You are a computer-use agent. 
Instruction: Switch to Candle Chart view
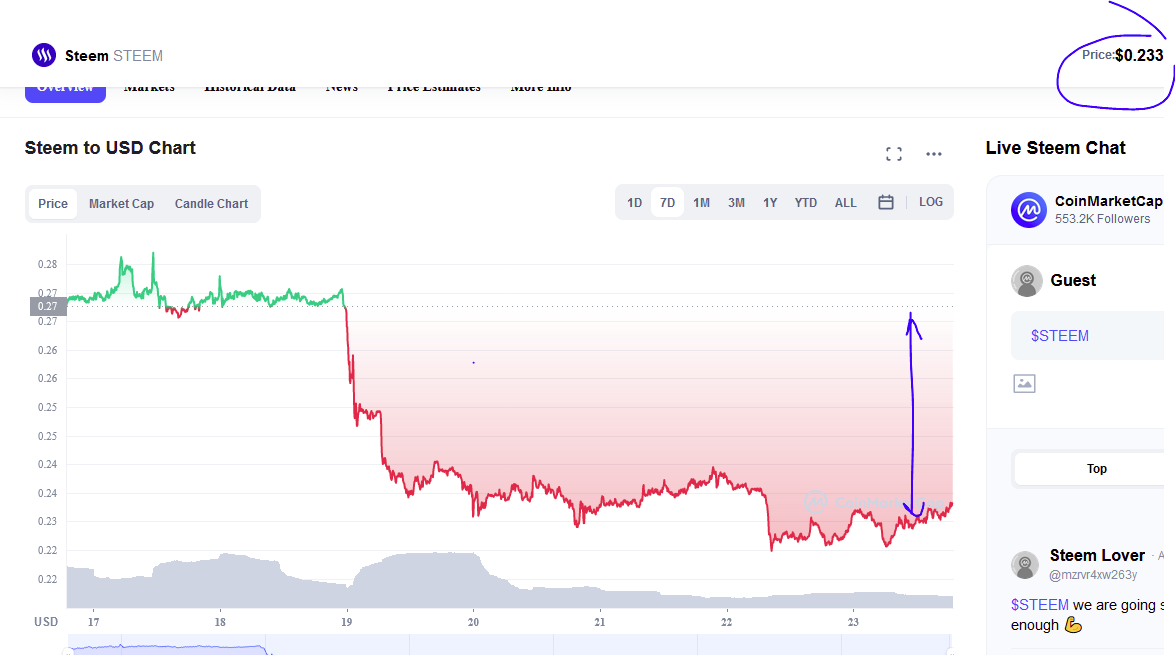tap(211, 204)
